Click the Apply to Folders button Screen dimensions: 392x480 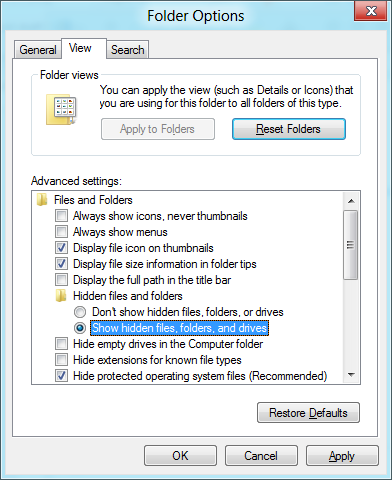pos(158,129)
